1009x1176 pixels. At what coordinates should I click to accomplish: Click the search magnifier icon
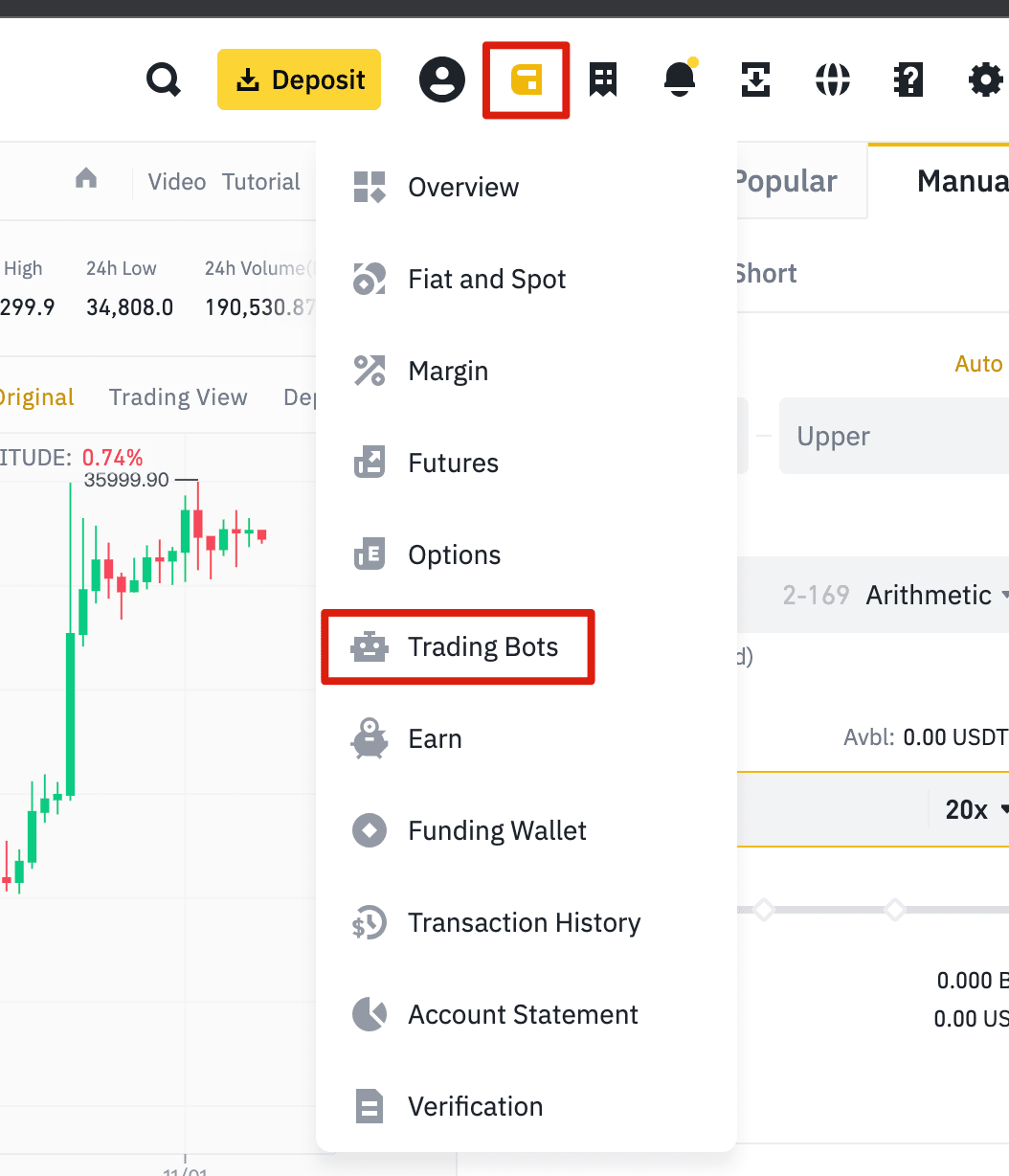(164, 80)
